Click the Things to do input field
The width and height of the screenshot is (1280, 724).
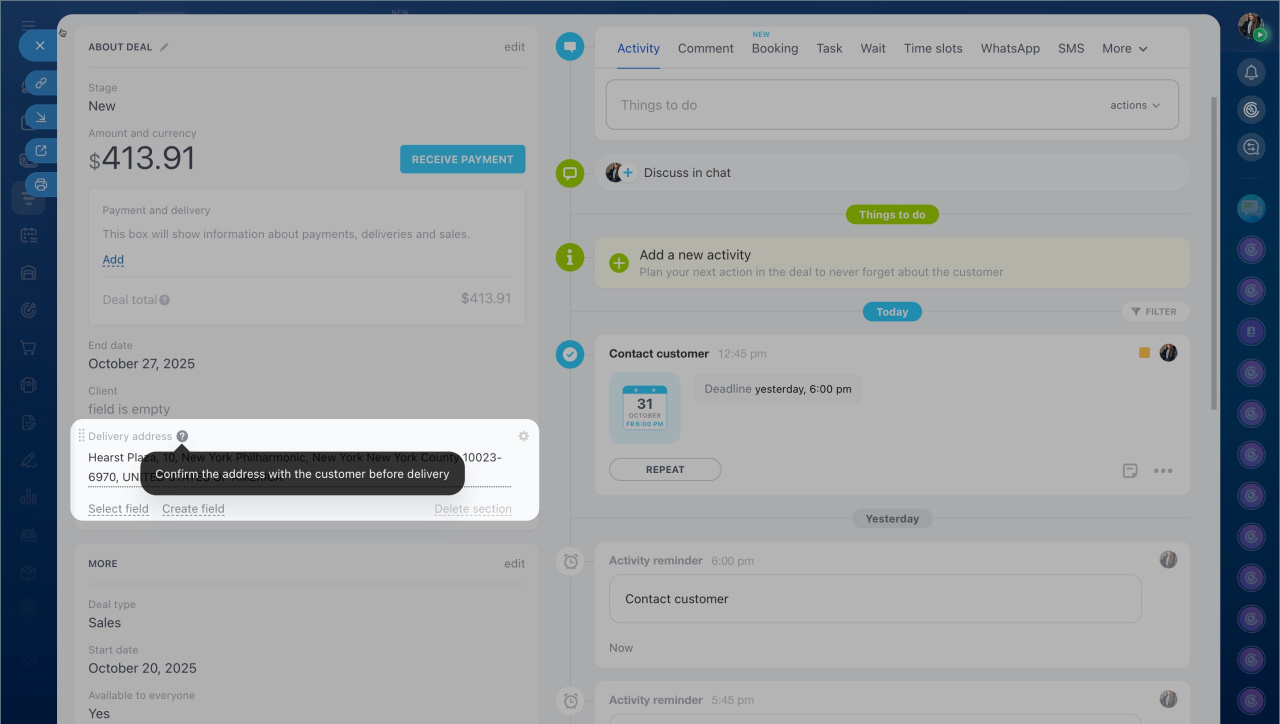click(850, 105)
